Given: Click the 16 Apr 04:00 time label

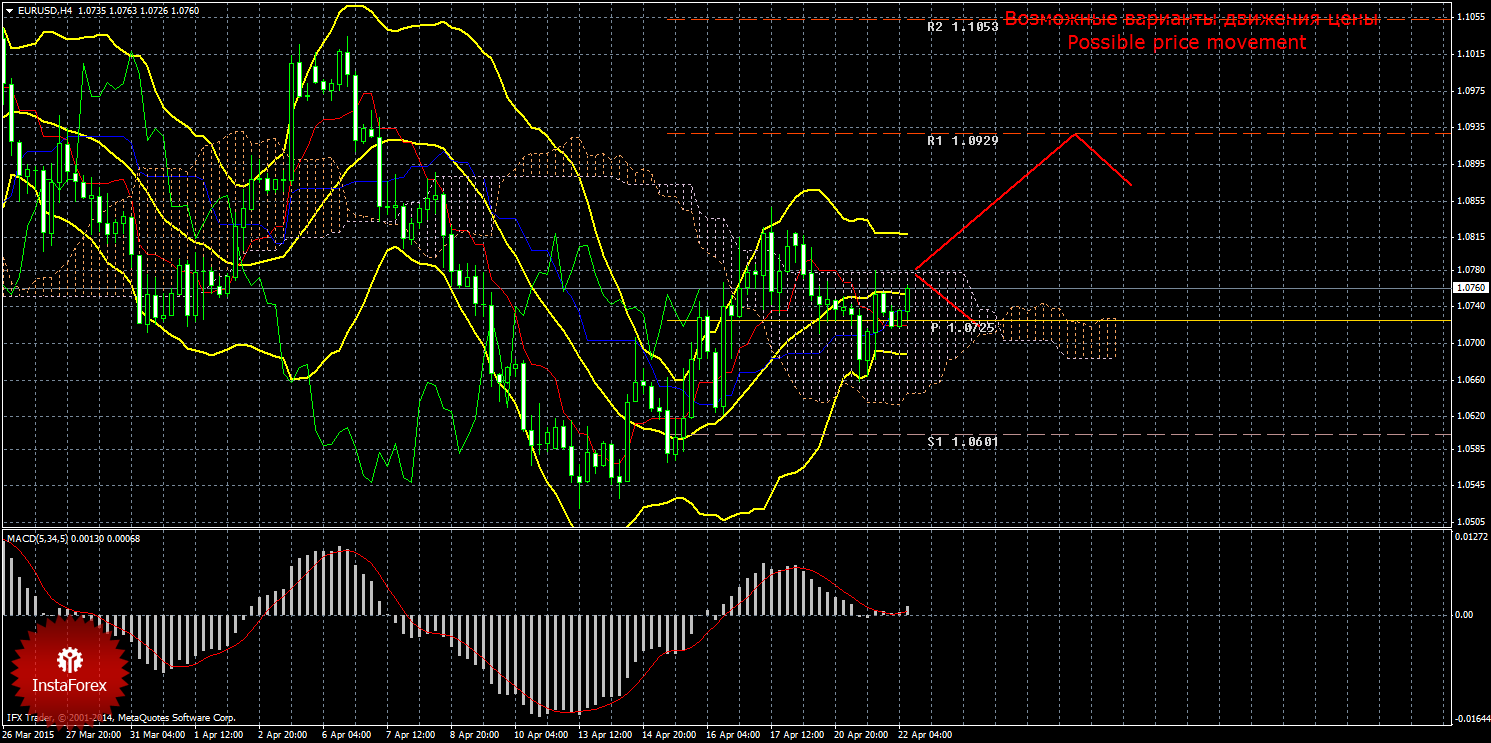Looking at the screenshot, I should (x=732, y=735).
